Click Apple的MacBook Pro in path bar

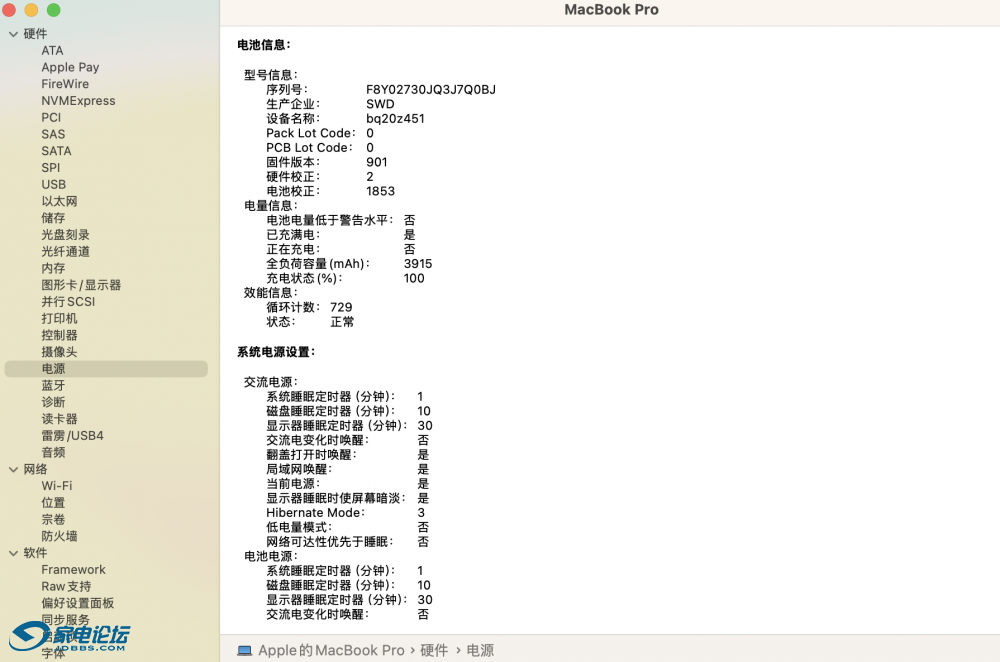tap(331, 651)
